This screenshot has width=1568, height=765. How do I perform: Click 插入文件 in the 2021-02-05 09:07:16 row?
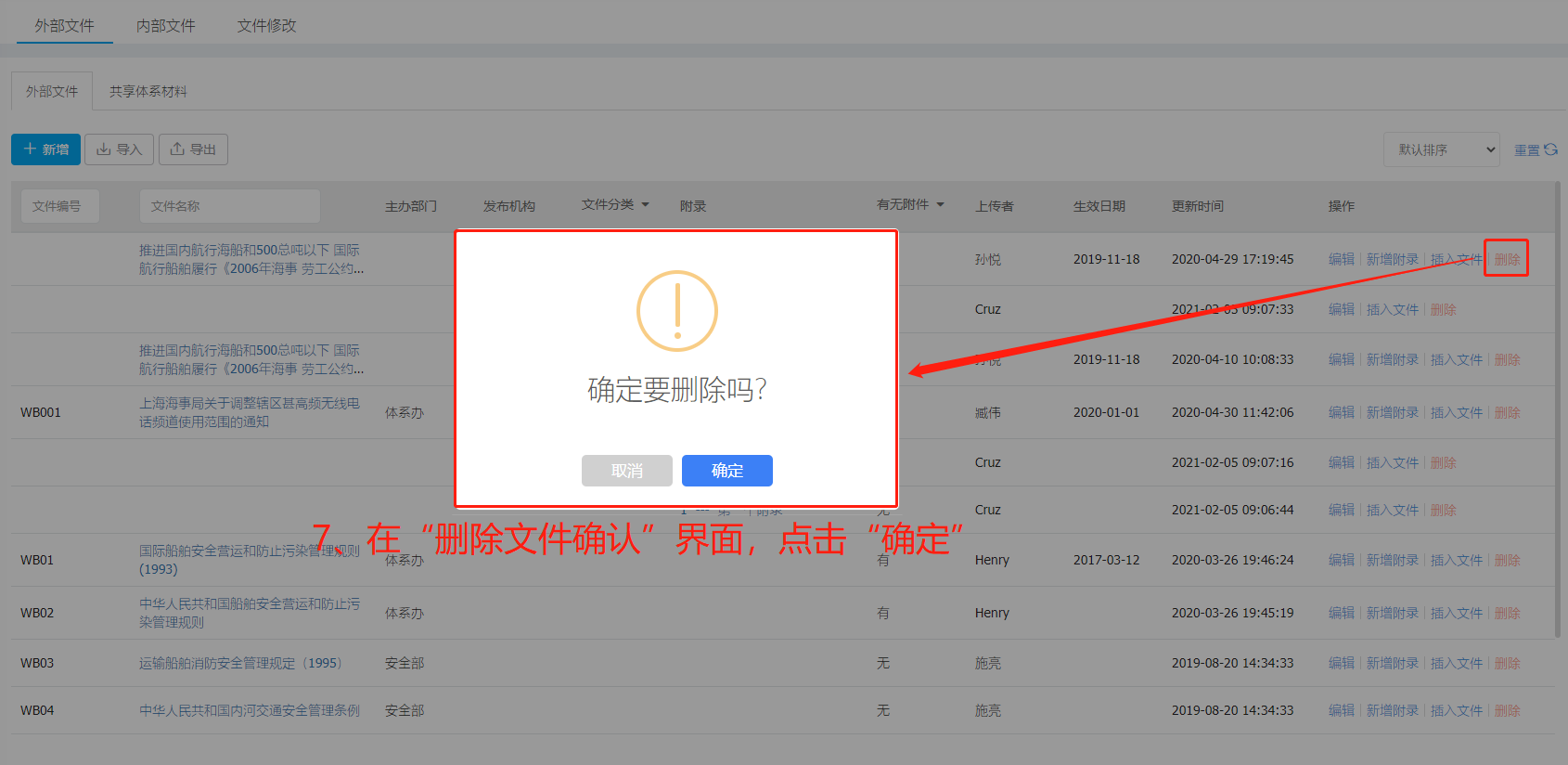pyautogui.click(x=1392, y=462)
